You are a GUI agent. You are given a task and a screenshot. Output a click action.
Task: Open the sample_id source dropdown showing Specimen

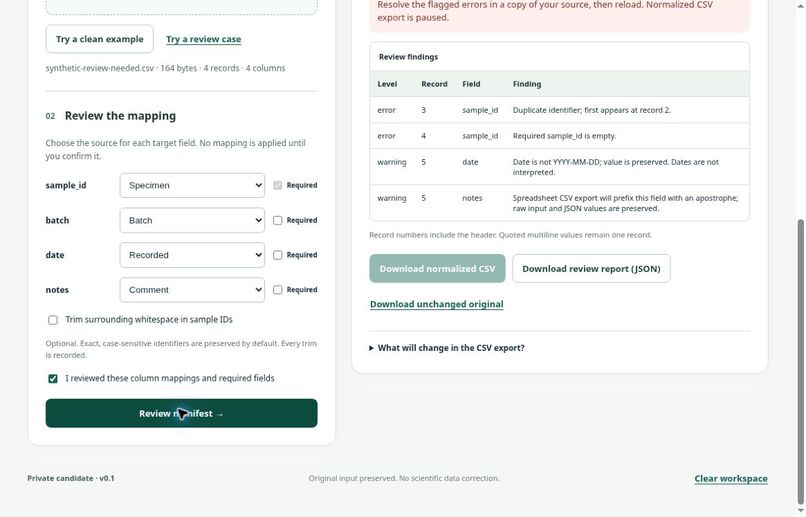(x=192, y=186)
